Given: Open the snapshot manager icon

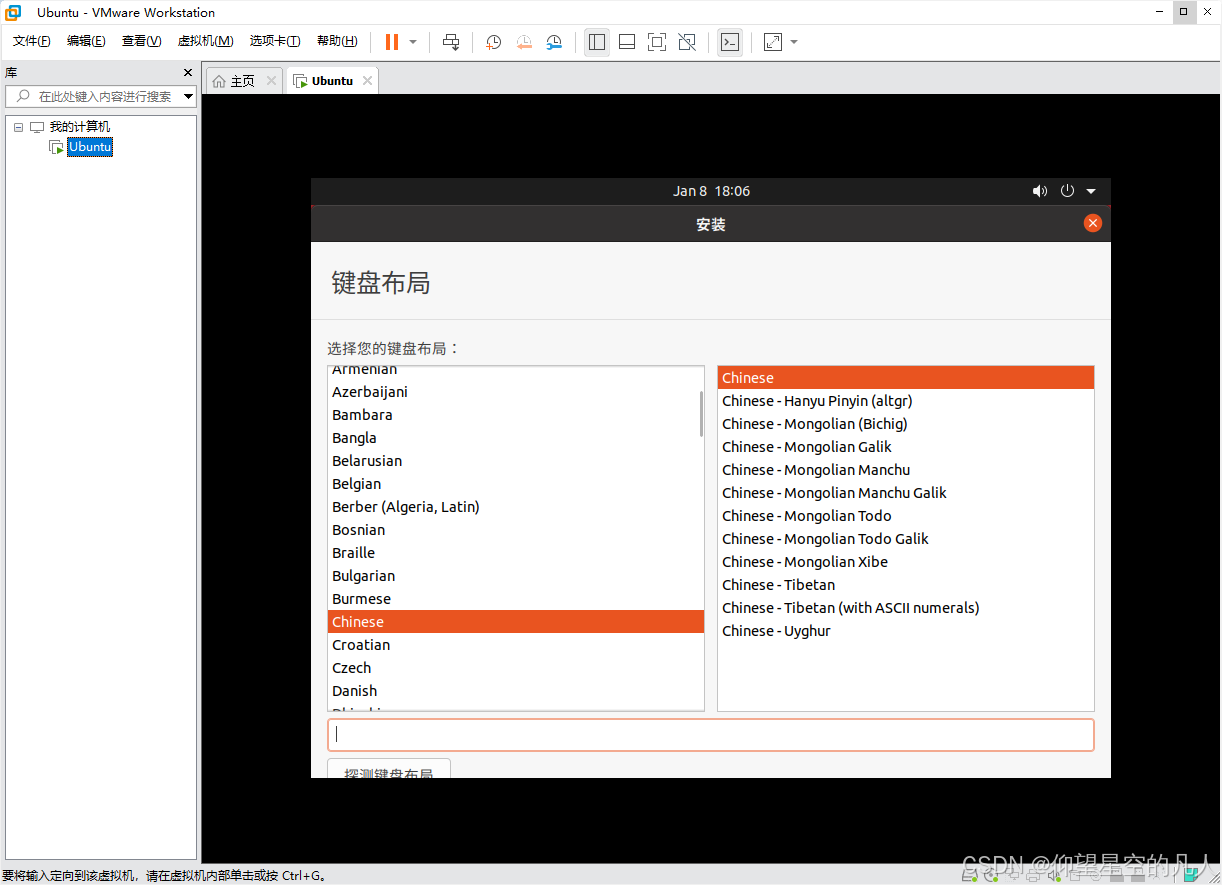Looking at the screenshot, I should click(x=554, y=42).
